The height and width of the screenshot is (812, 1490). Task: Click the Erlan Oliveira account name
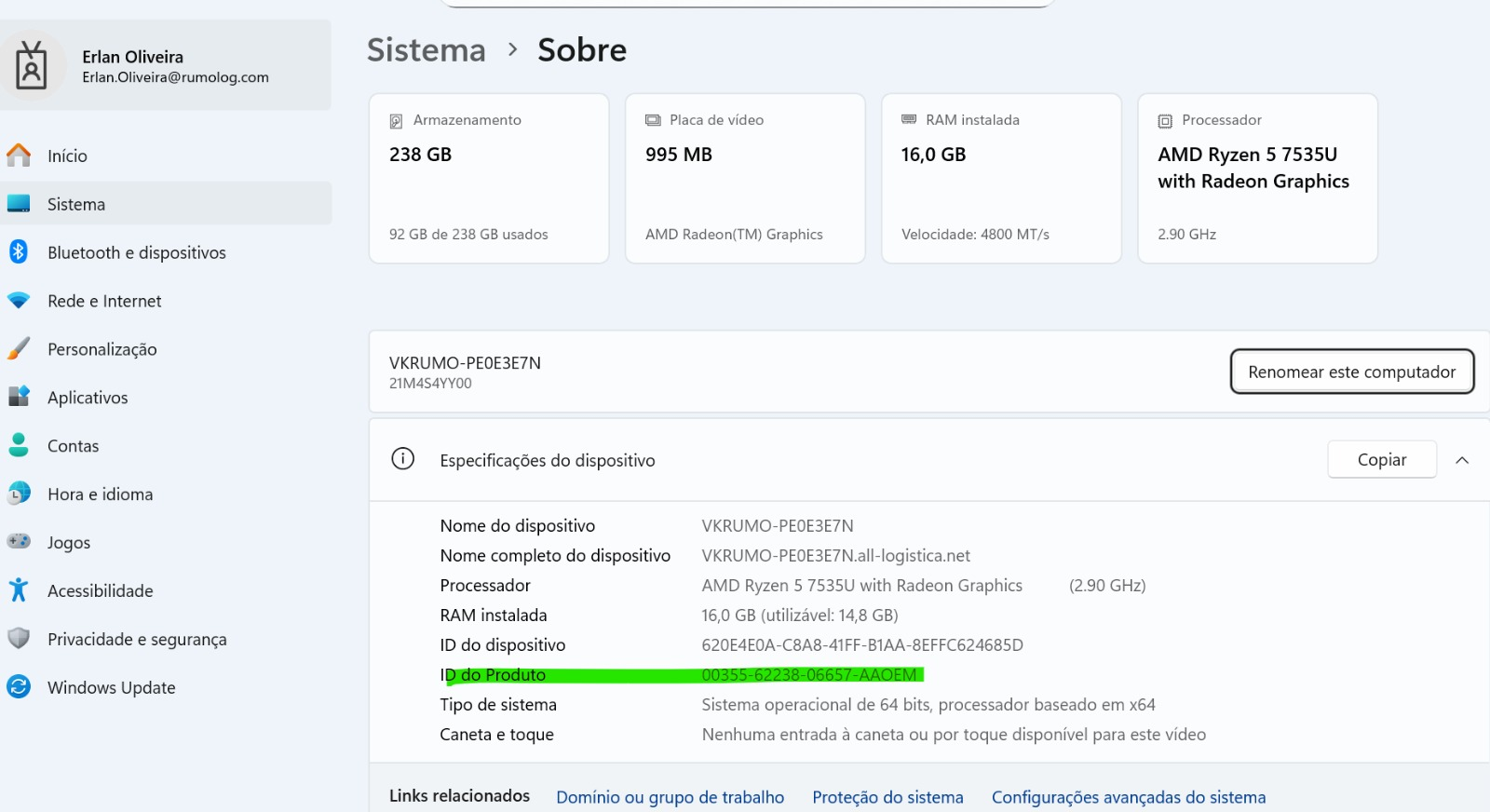click(132, 57)
